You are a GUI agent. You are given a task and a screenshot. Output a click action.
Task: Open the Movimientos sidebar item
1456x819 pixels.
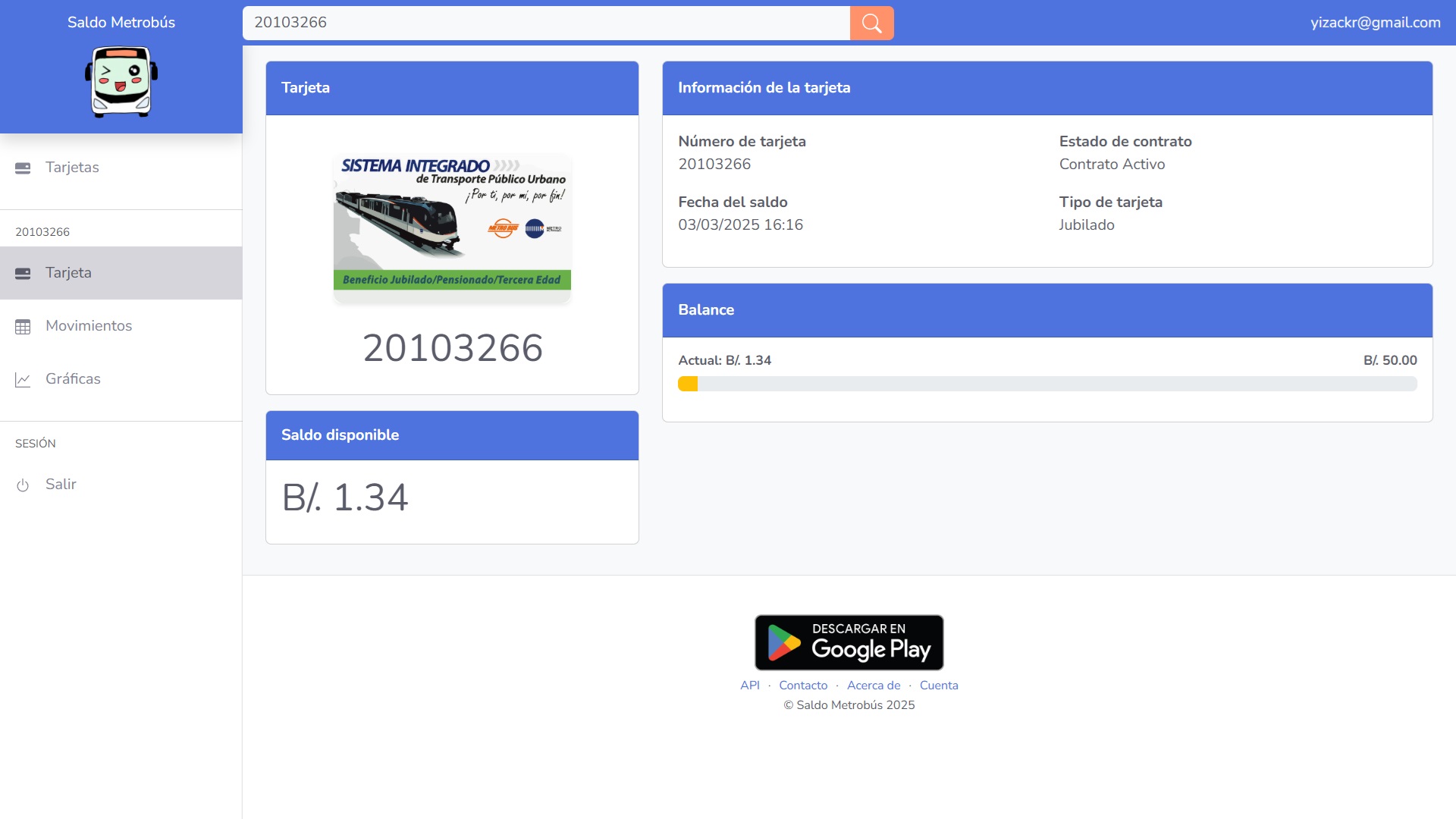tap(121, 326)
